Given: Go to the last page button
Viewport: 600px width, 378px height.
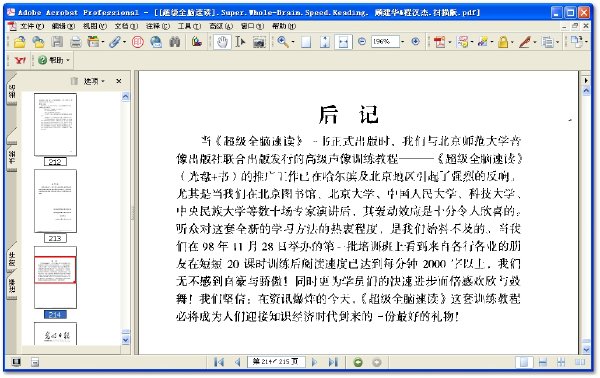Looking at the screenshot, I should point(333,362).
